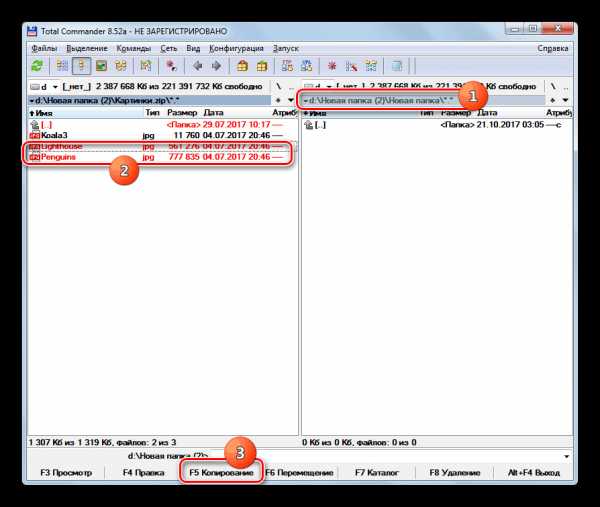This screenshot has height=507, width=600.
Task: Sort left panel by Тип column
Action: point(152,112)
